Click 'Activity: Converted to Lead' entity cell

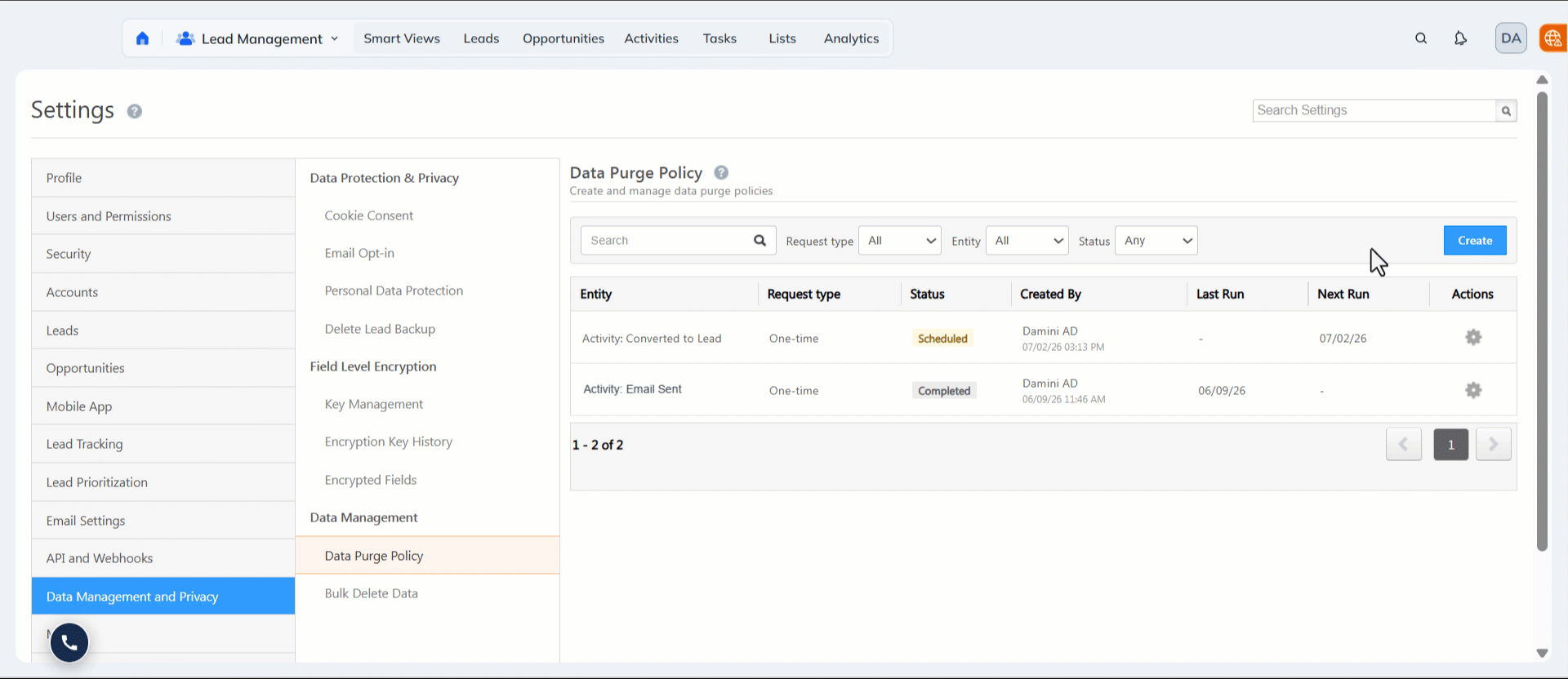tap(652, 339)
